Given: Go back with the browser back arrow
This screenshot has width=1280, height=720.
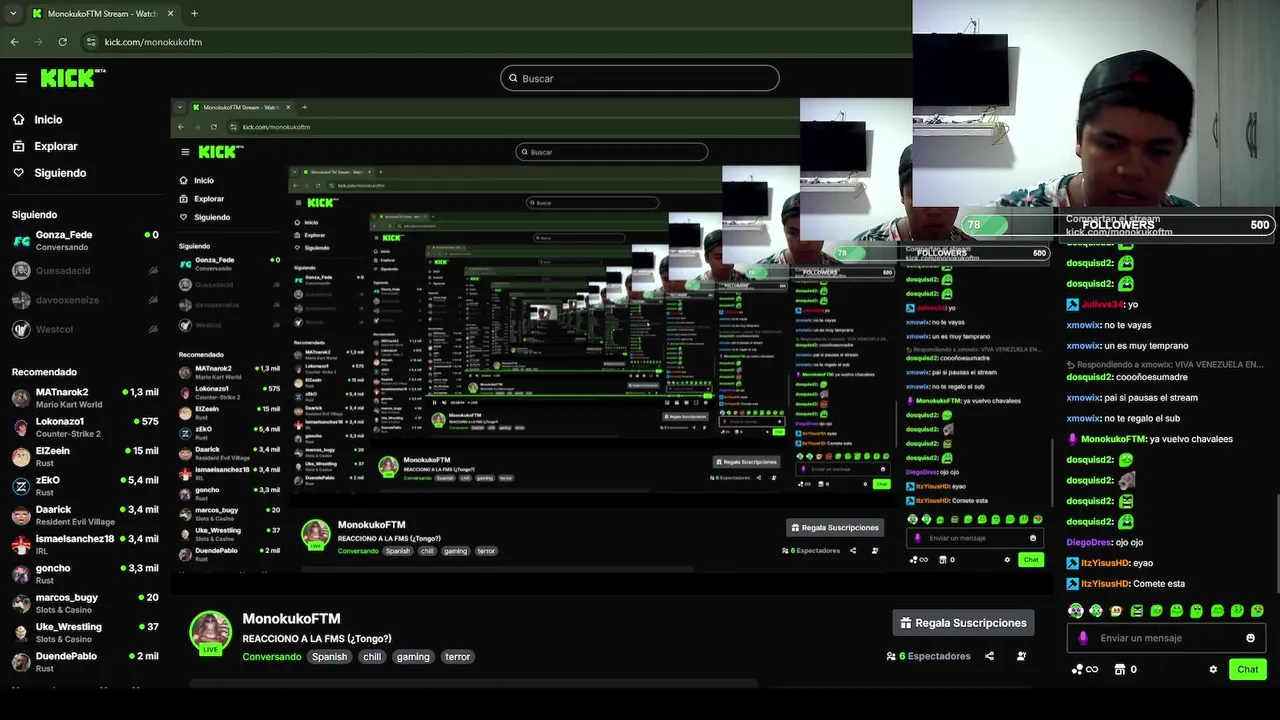Looking at the screenshot, I should [x=14, y=42].
